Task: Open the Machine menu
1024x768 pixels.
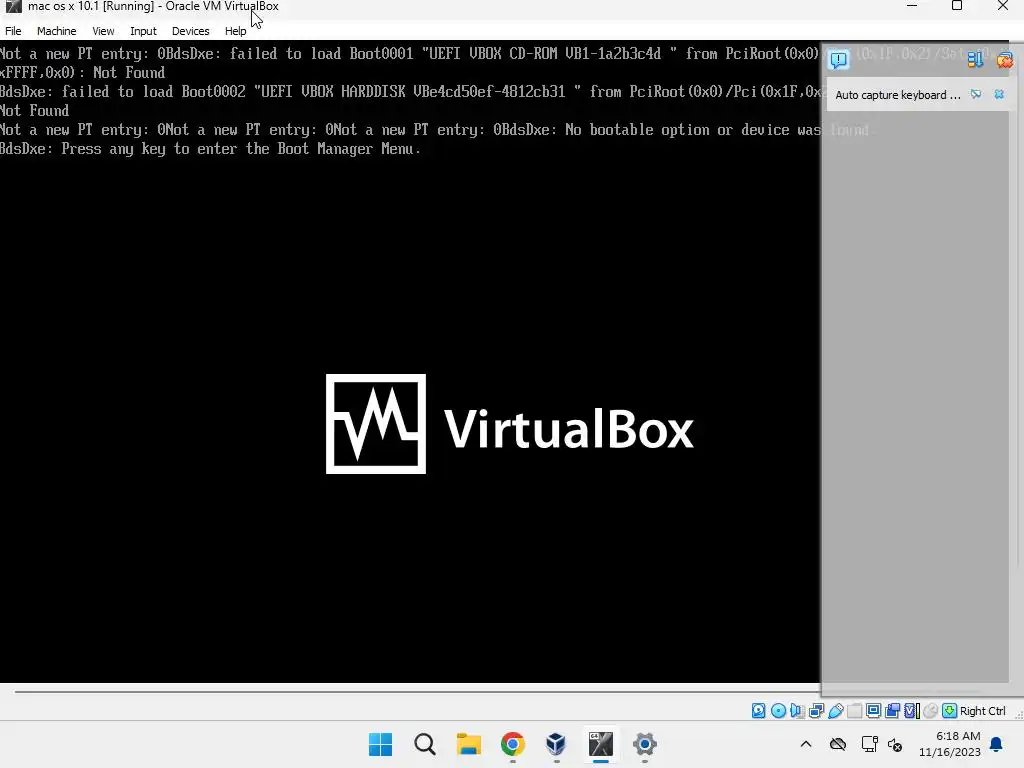Action: (x=56, y=31)
